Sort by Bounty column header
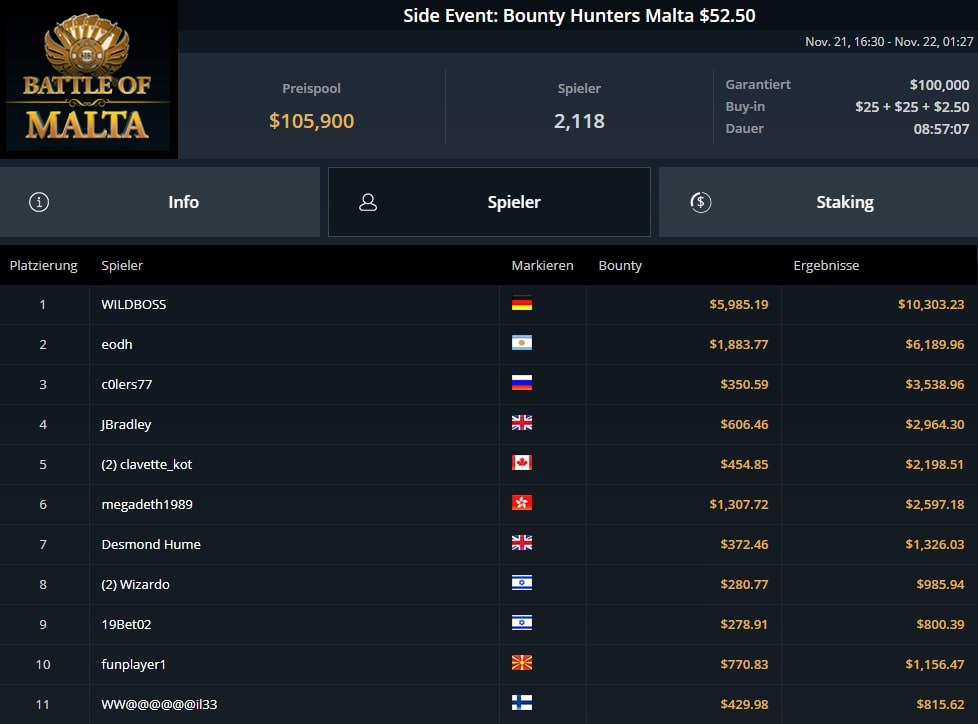The height and width of the screenshot is (724, 978). click(620, 266)
